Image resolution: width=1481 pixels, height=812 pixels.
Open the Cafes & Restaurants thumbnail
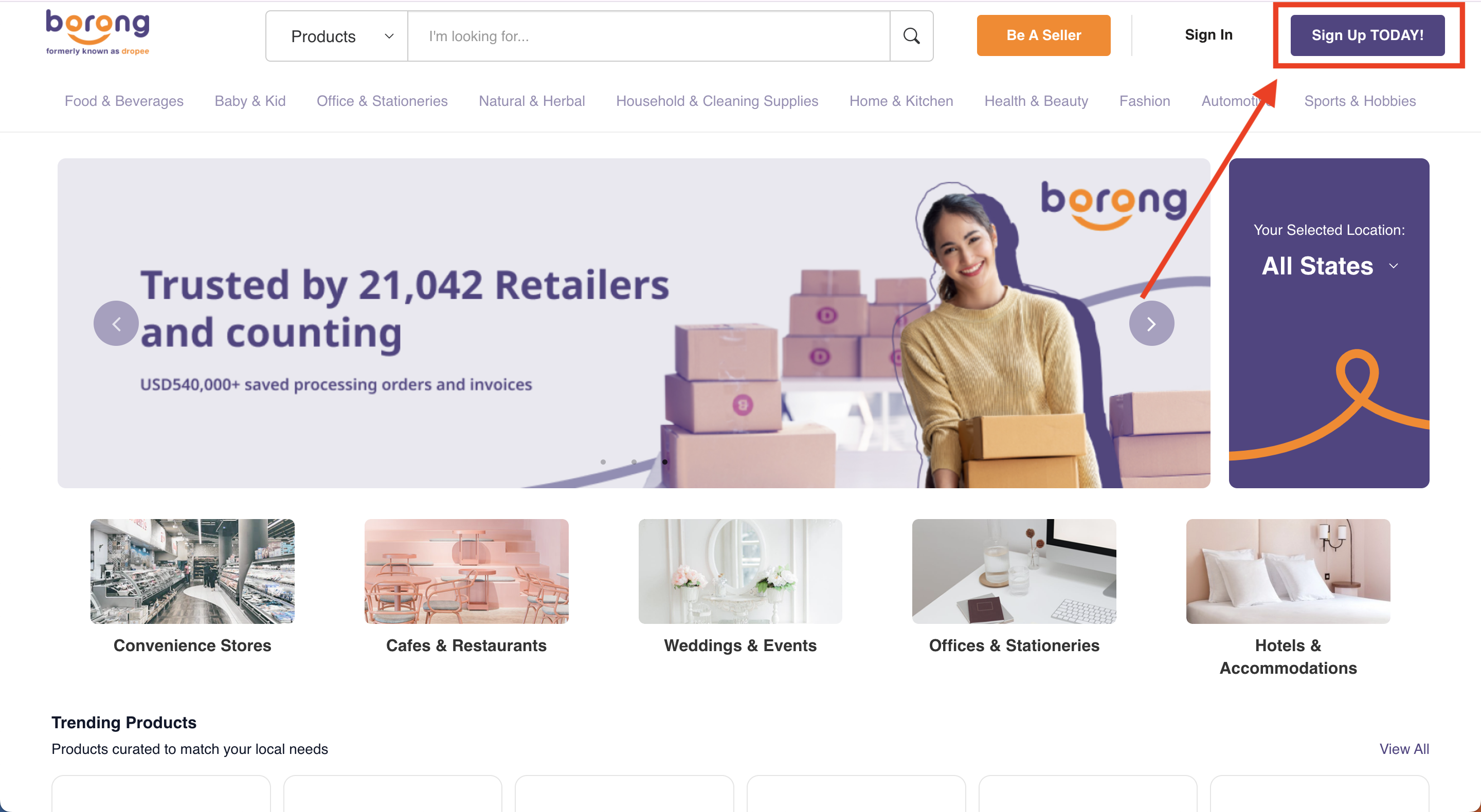point(466,571)
